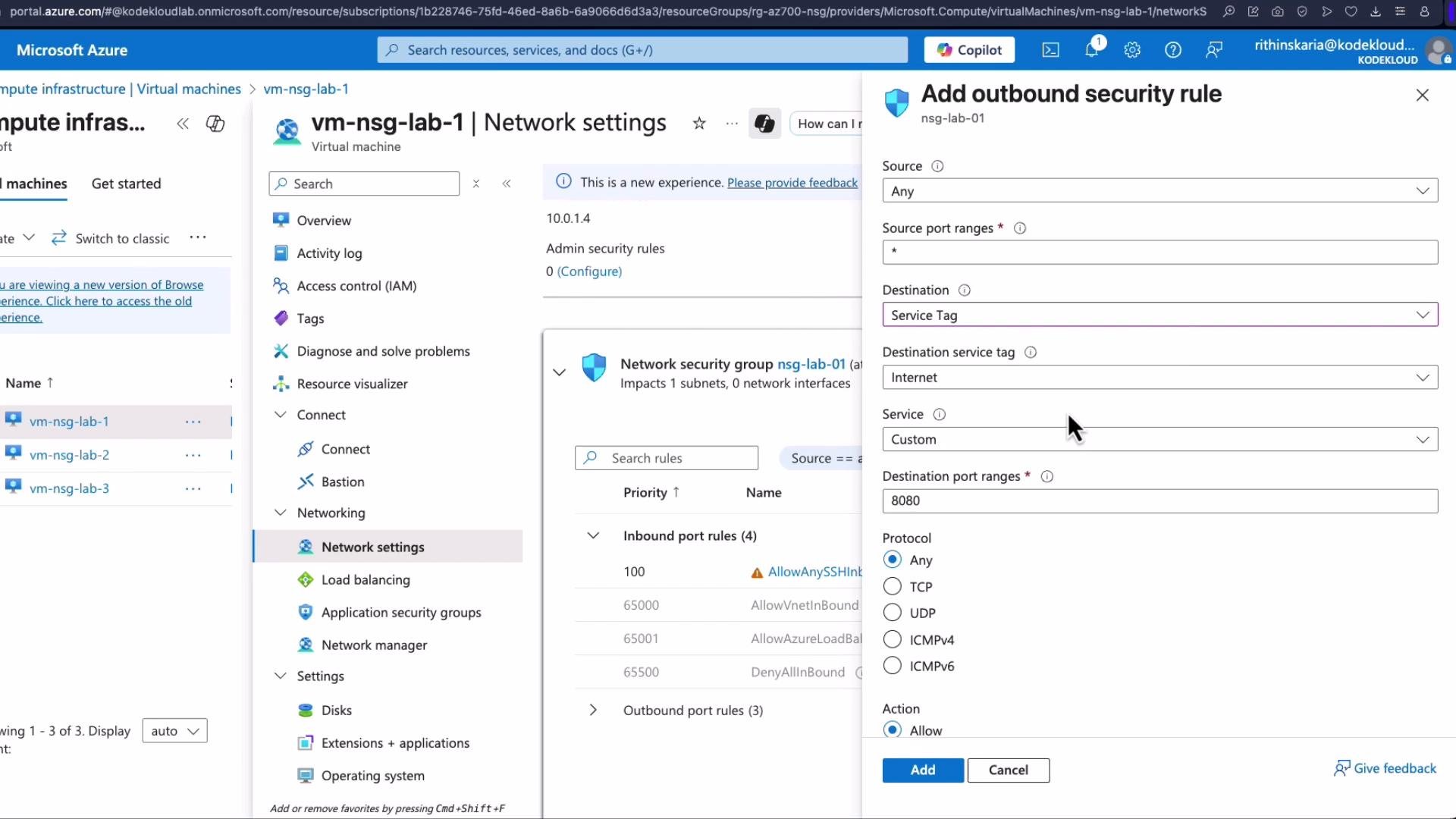Collapse the Connect menu group
The height and width of the screenshot is (819, 1456).
280,415
